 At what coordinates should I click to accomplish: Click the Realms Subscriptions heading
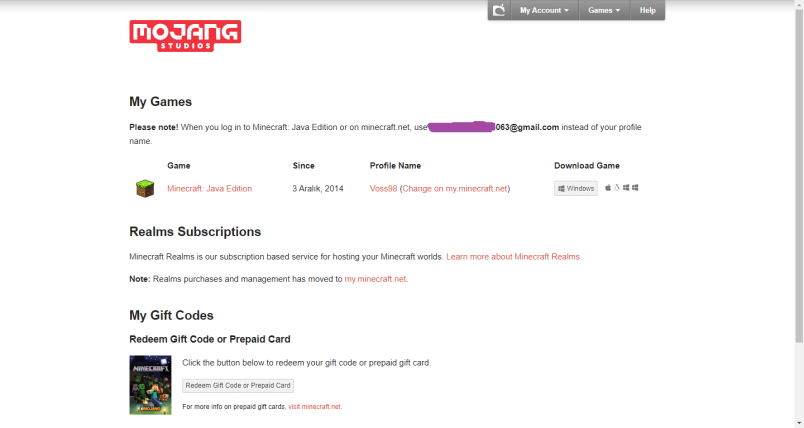[x=195, y=232]
